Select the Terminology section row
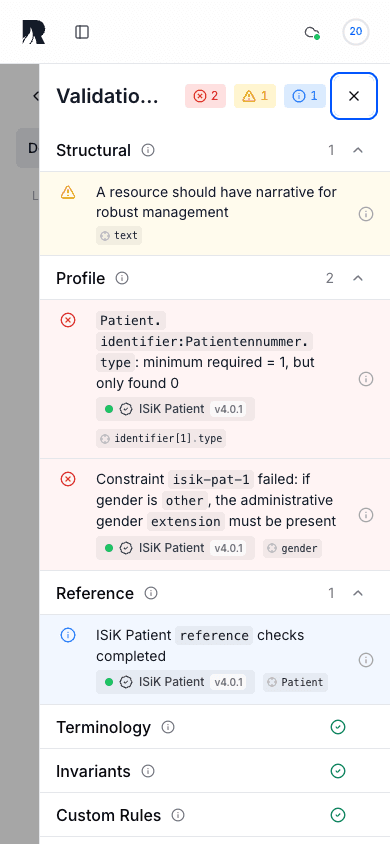Screen dimensions: 390x844 point(215,727)
